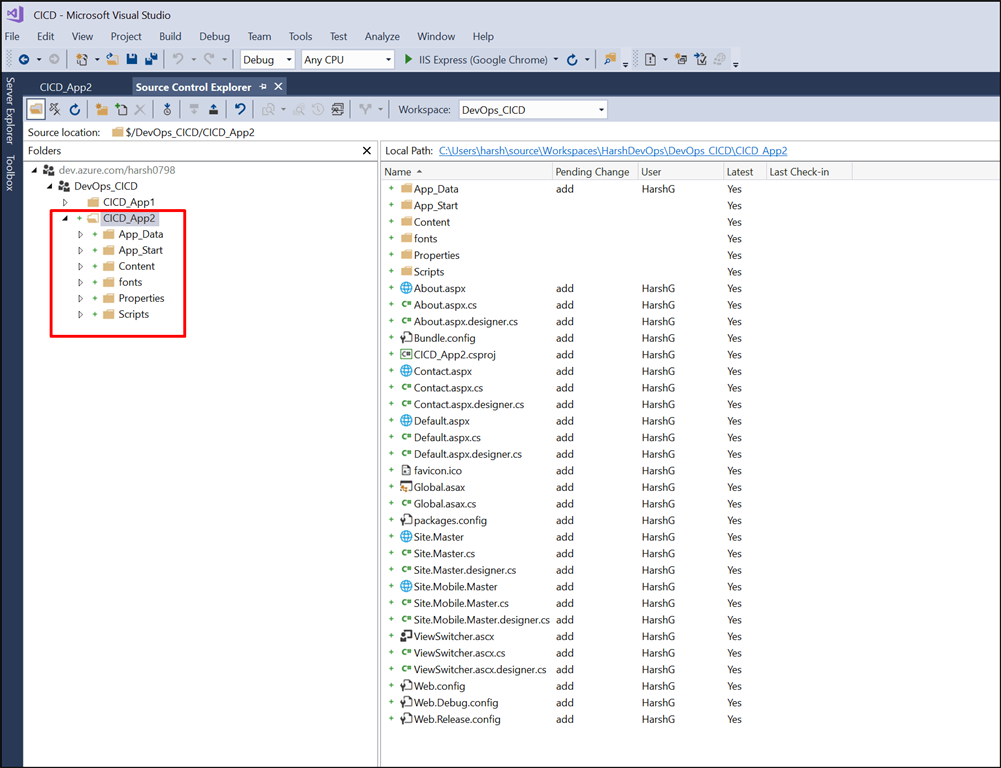Viewport: 1001px width, 768px height.
Task: Click the Add Items to Folder icon
Action: coord(121,109)
